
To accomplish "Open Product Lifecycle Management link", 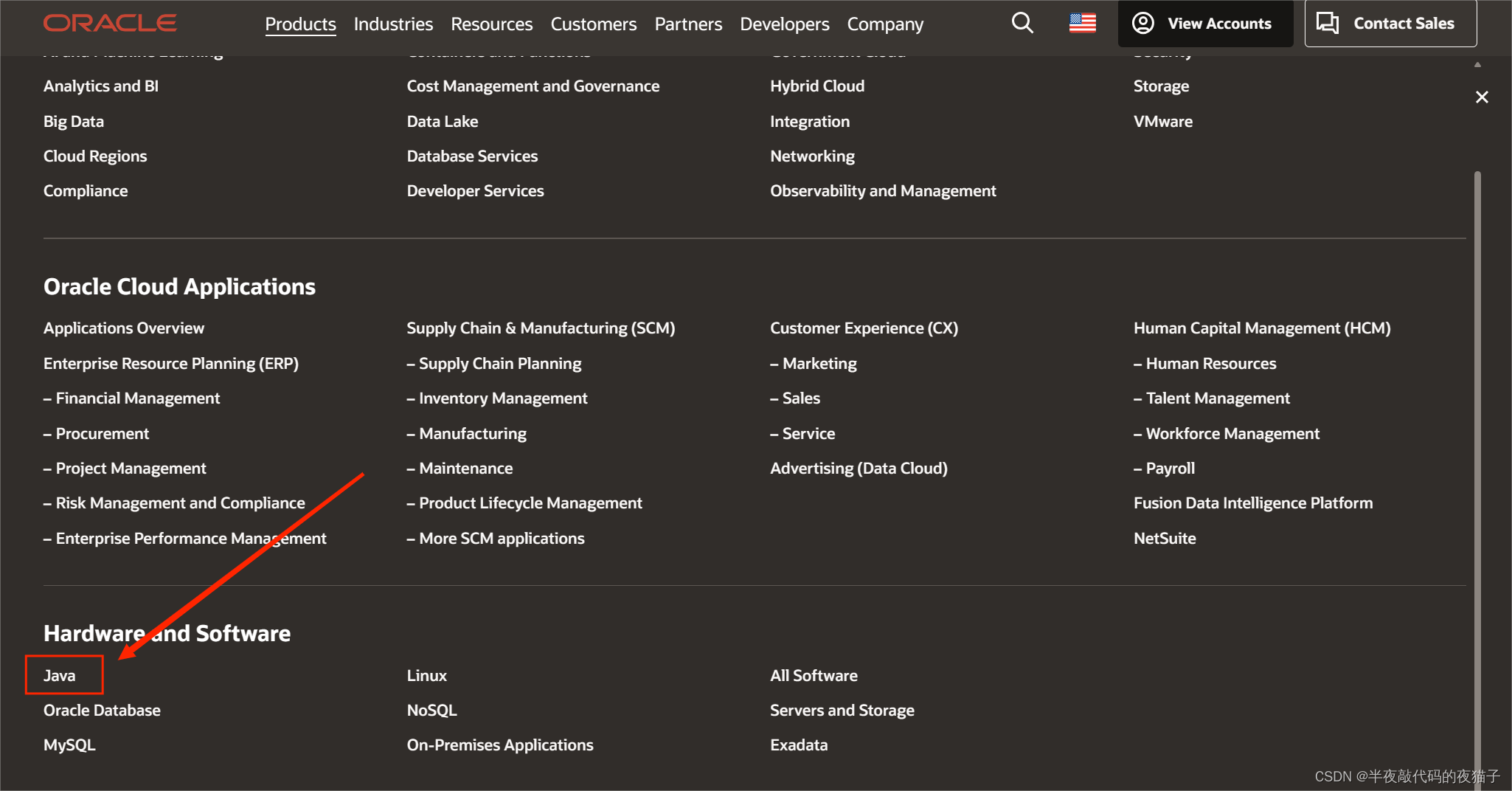I will (x=524, y=502).
